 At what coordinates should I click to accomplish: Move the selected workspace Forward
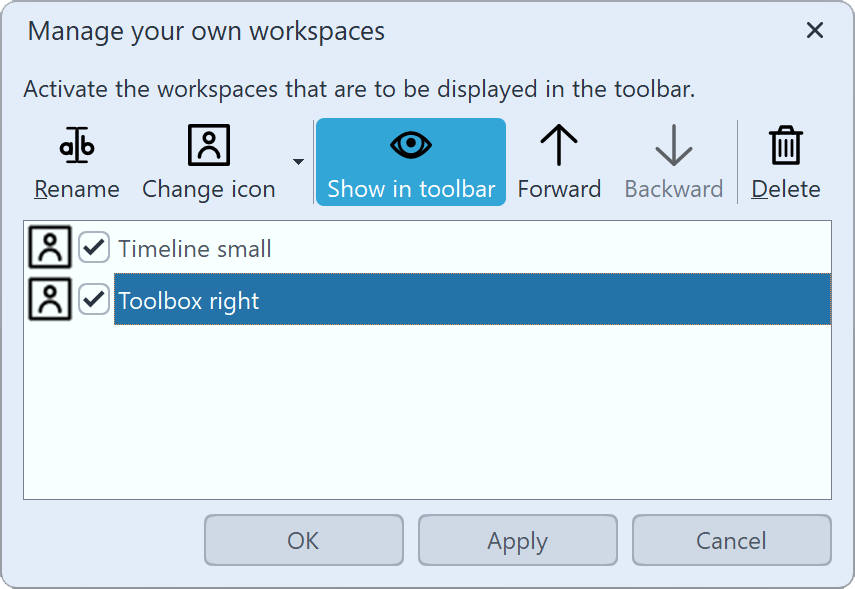(x=560, y=160)
